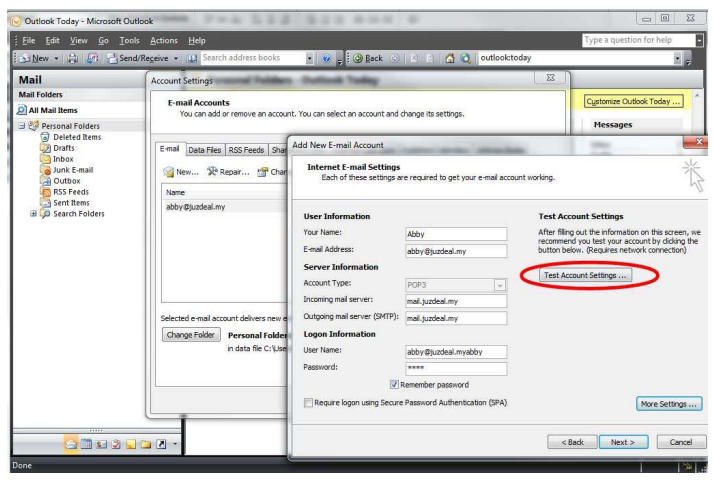
Task: Open the outlook:today address dropdown
Action: tap(678, 58)
